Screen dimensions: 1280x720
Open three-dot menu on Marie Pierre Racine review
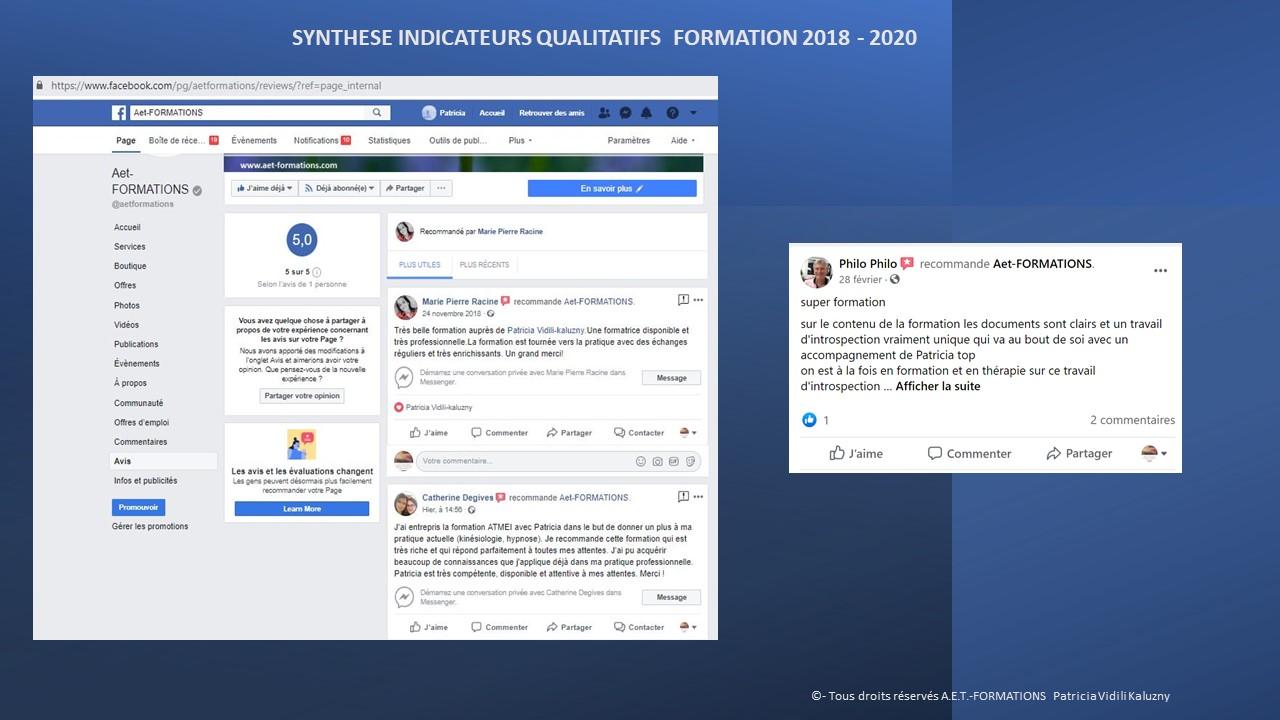coord(698,300)
